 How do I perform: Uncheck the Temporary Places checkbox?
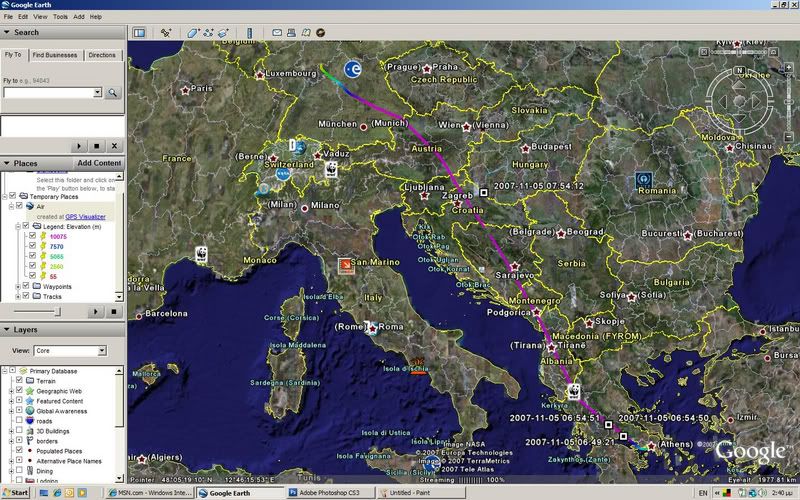(x=13, y=196)
